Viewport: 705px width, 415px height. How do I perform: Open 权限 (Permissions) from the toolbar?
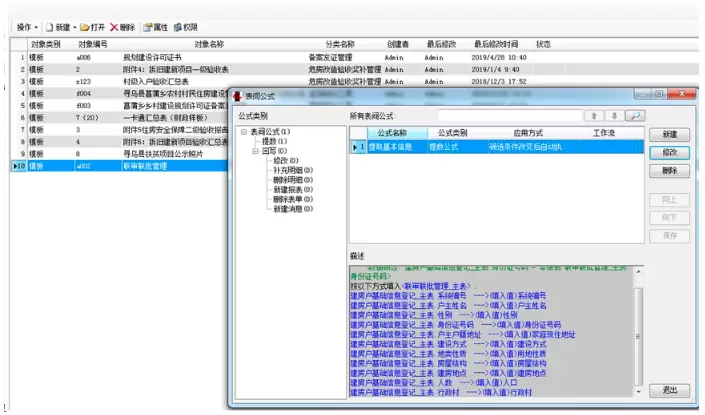tap(180, 27)
